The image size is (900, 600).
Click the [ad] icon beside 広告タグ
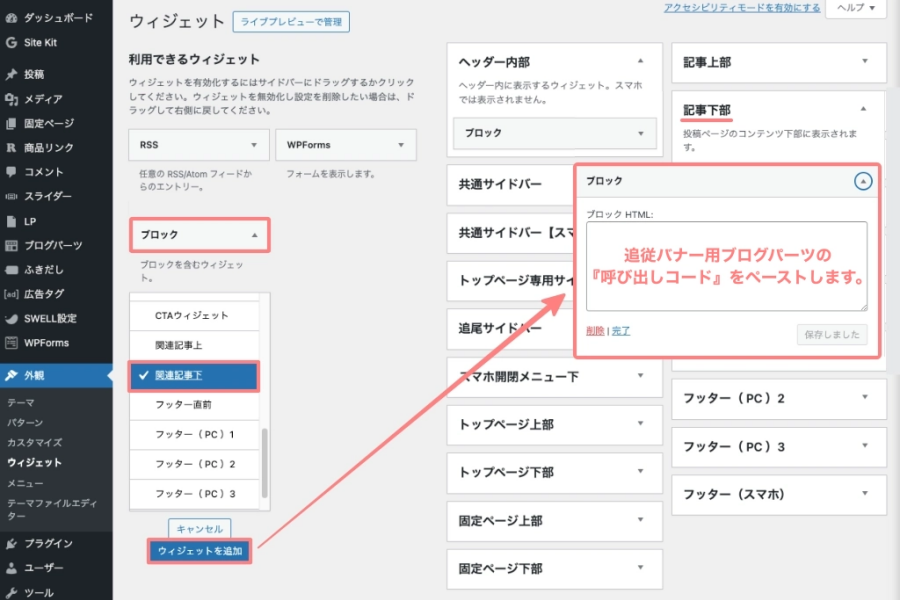[11, 294]
